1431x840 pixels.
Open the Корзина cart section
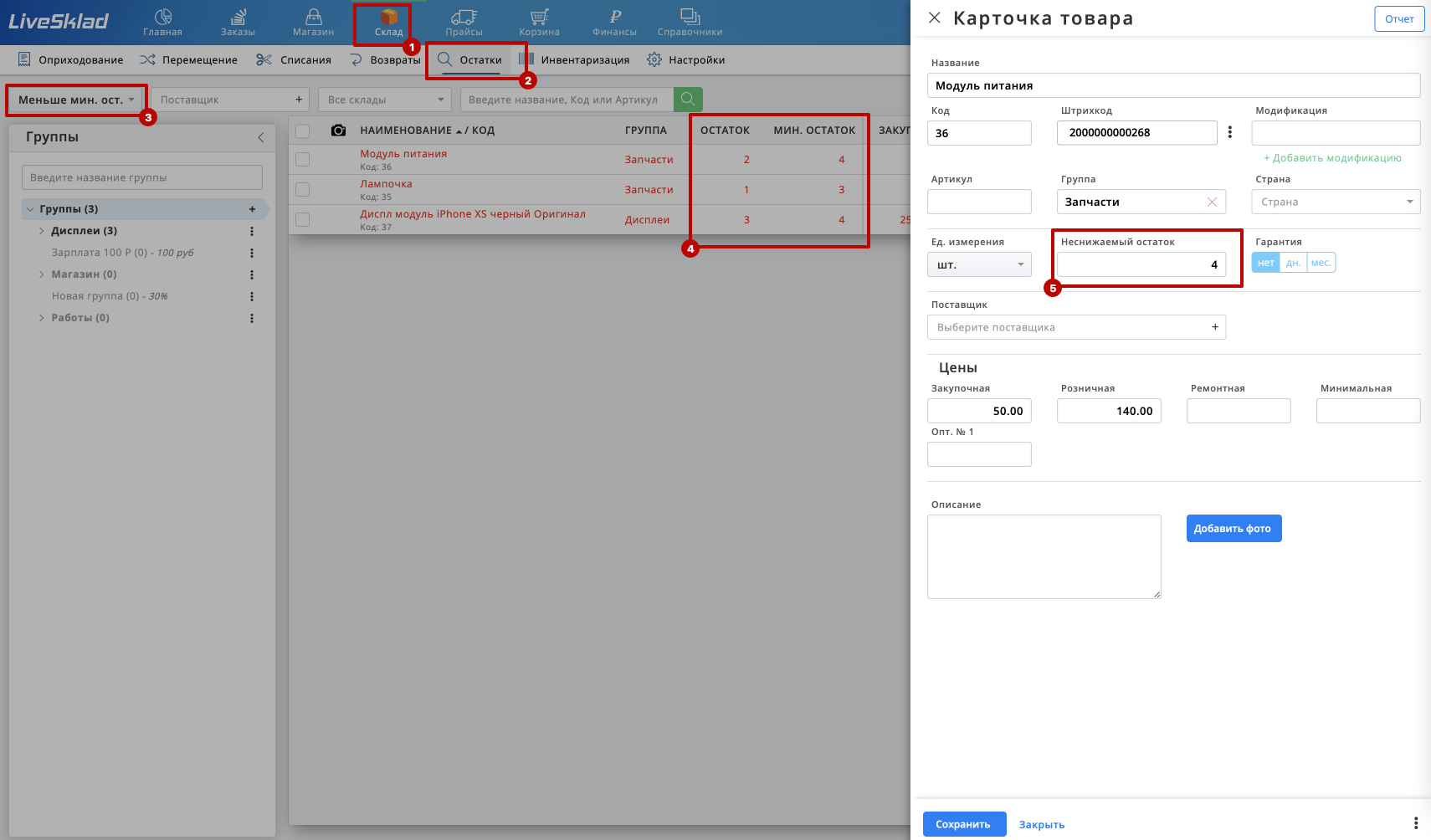(539, 23)
